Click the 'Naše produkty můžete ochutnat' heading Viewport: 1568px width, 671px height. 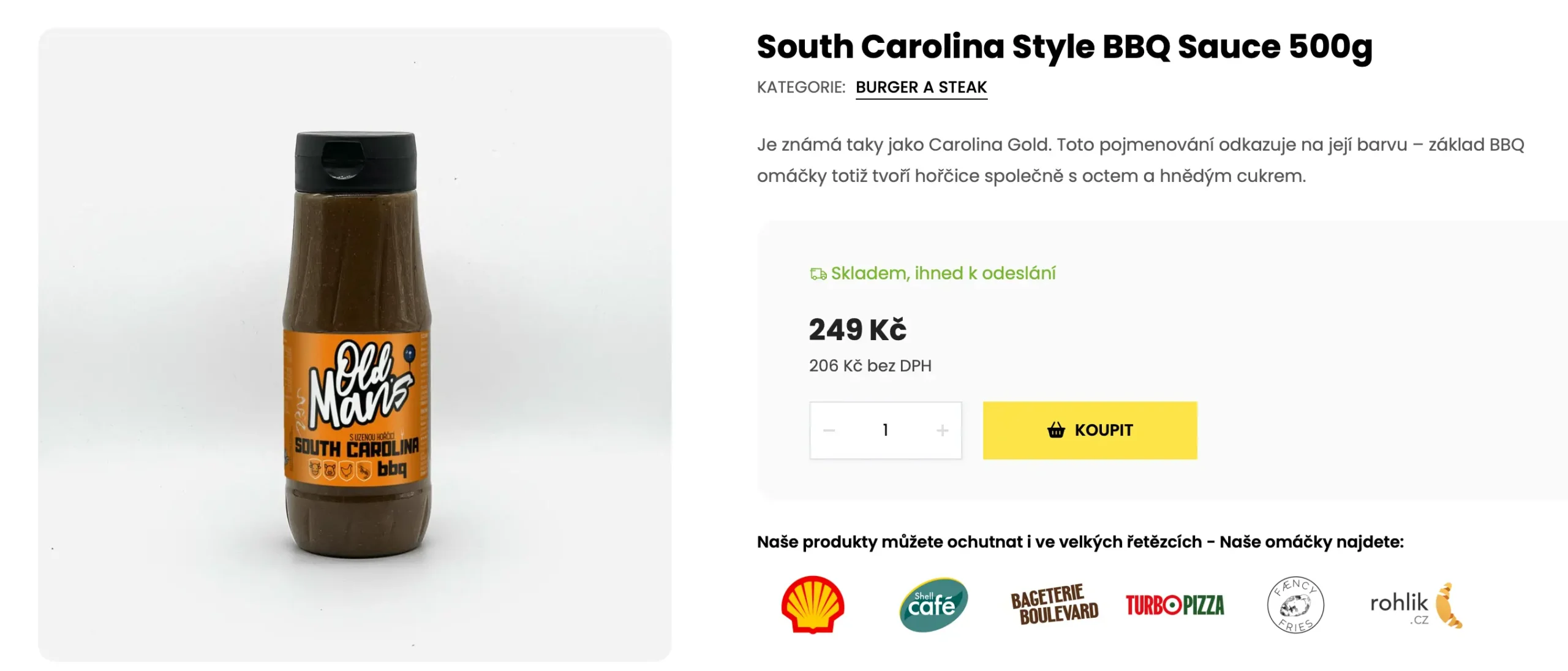click(1080, 542)
